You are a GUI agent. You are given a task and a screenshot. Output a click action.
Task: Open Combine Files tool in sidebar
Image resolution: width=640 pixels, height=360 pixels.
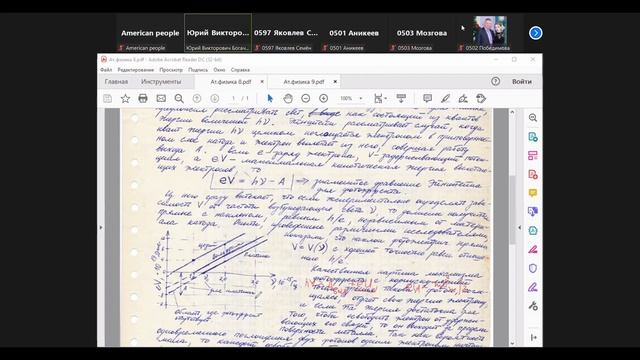click(x=533, y=211)
